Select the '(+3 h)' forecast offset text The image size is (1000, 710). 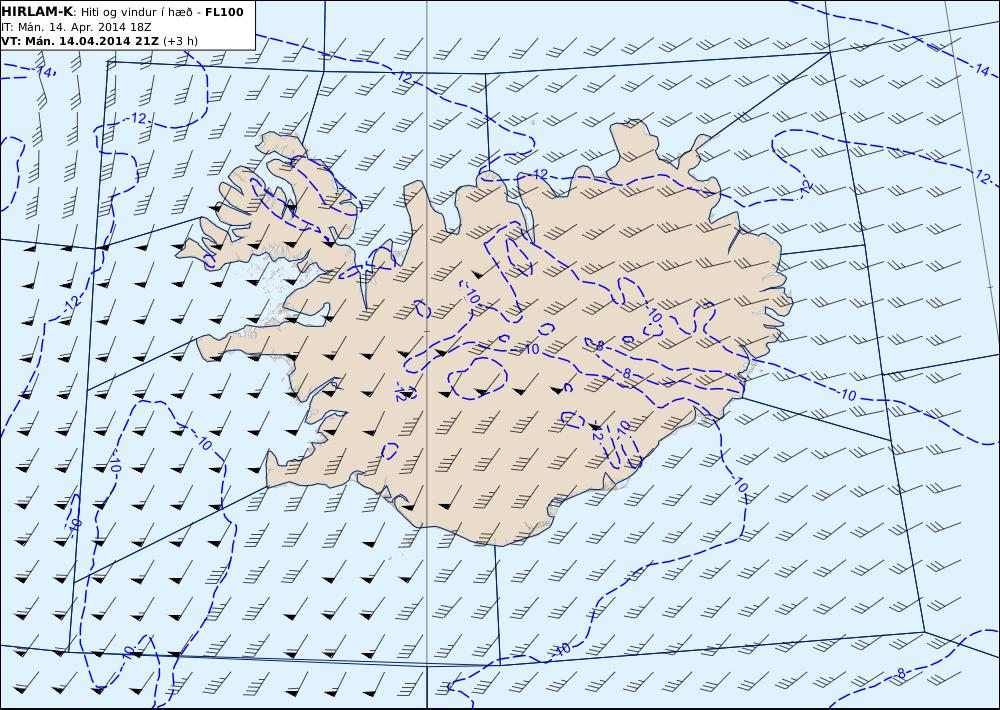tap(180, 41)
